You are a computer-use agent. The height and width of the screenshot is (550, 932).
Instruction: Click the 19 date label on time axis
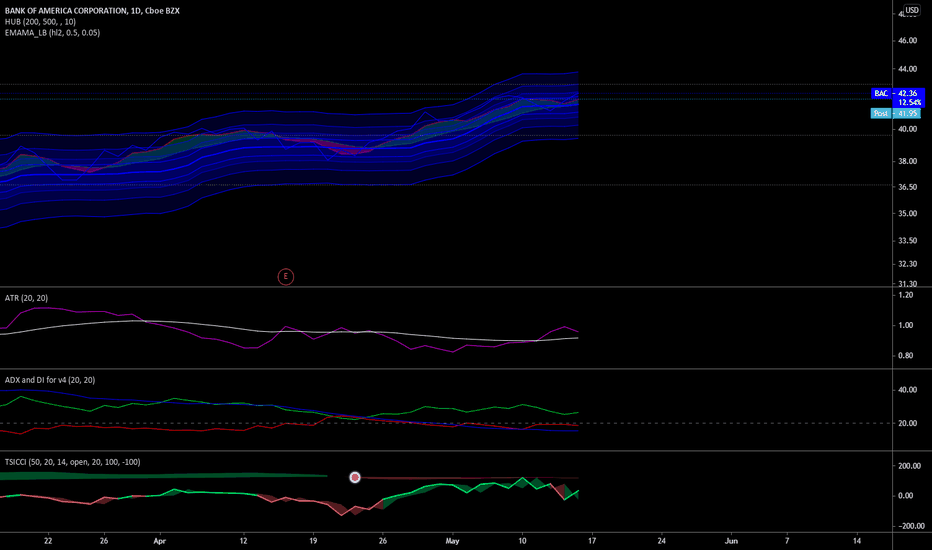click(313, 541)
